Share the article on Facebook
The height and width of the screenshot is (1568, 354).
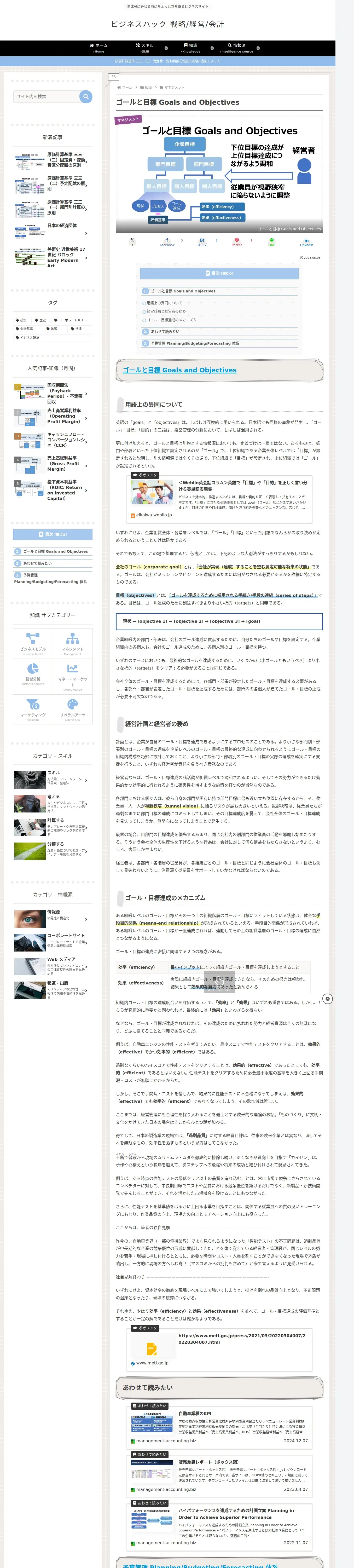coord(167,242)
